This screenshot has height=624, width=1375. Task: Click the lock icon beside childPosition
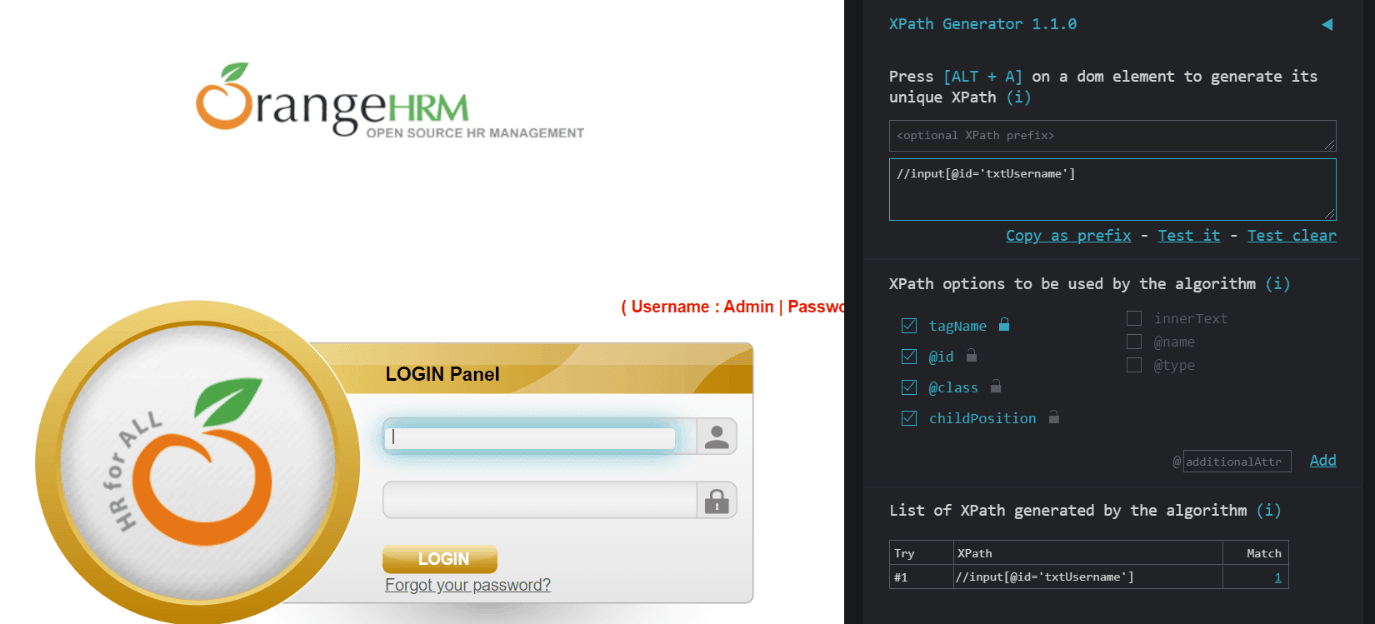coord(1053,418)
